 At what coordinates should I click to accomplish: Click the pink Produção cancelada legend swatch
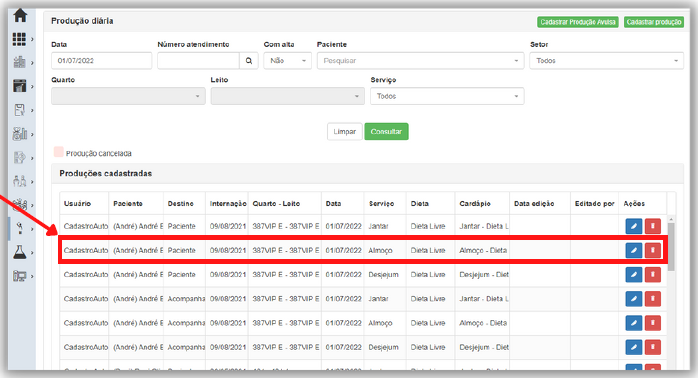58,152
